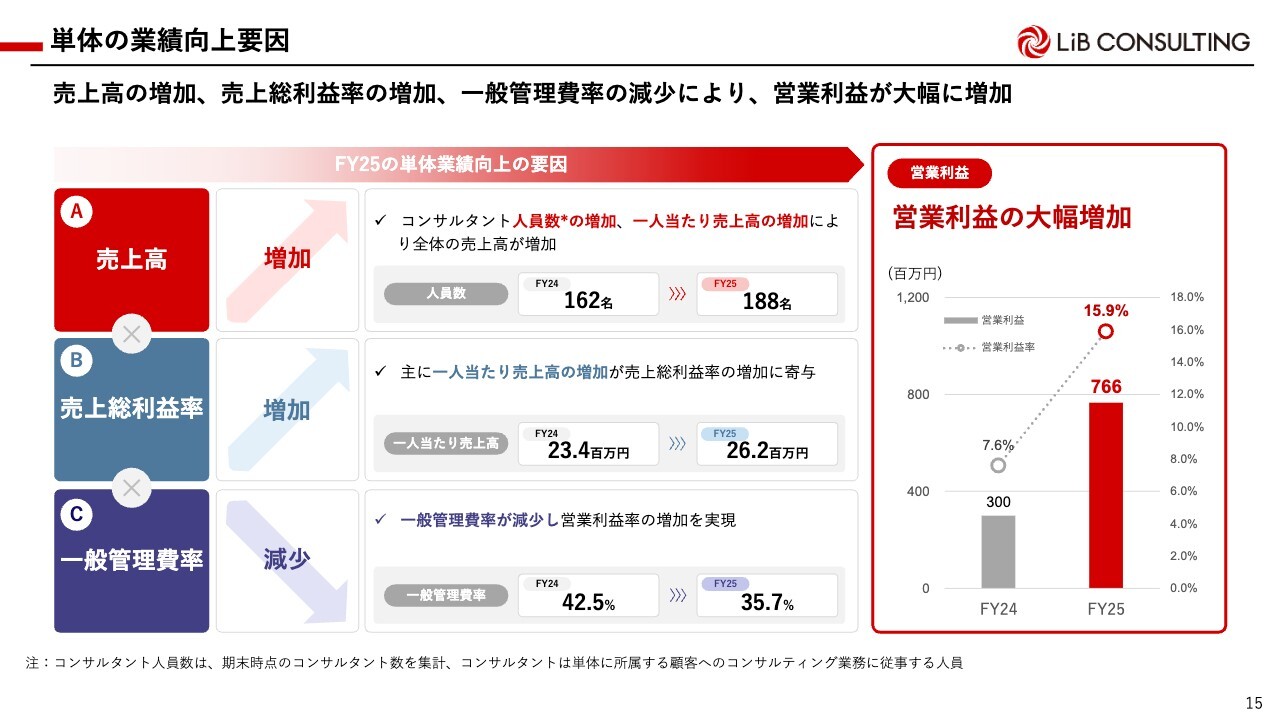The image size is (1280, 720).
Task: Click the checkmark beside the コンサルタント人員数 text
Action: click(x=380, y=220)
